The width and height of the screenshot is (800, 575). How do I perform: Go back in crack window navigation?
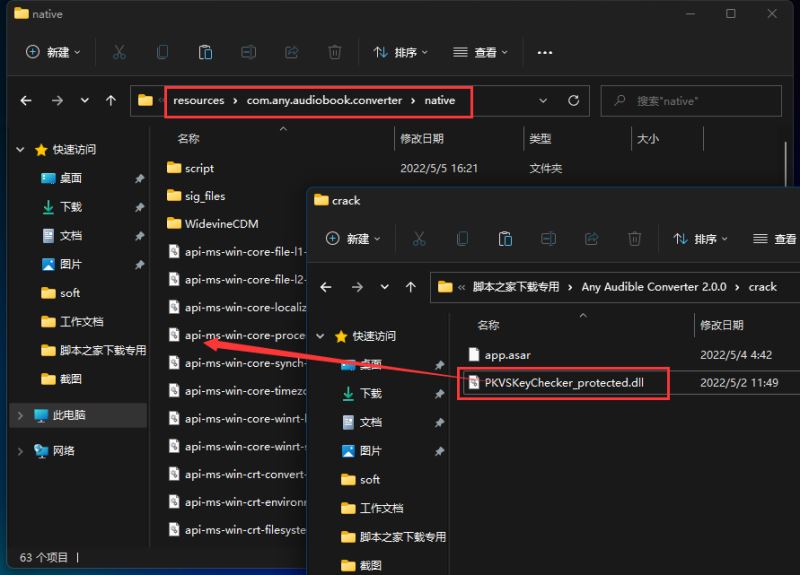click(x=326, y=287)
